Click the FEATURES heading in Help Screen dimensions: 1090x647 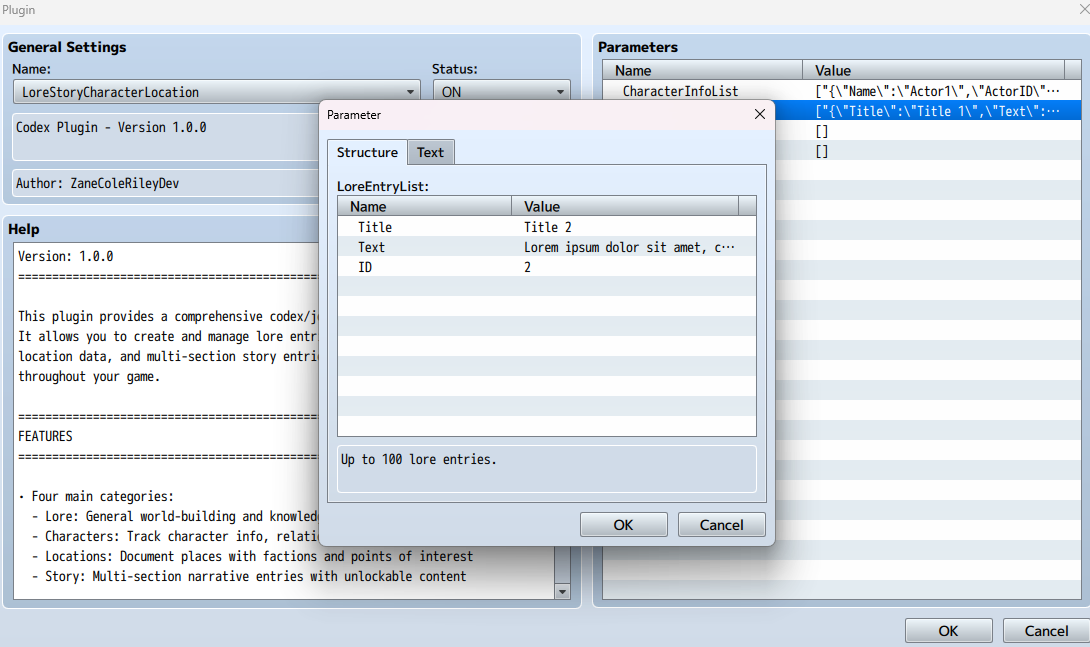click(45, 436)
